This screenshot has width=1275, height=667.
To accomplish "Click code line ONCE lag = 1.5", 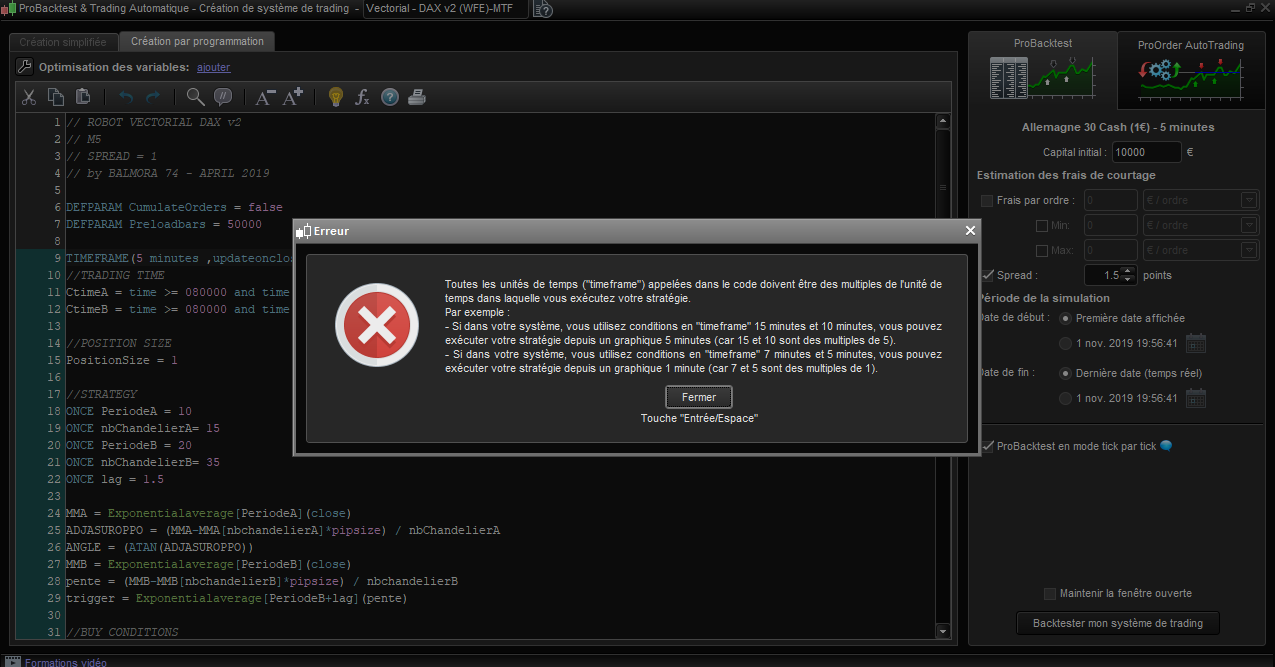I will 114,479.
